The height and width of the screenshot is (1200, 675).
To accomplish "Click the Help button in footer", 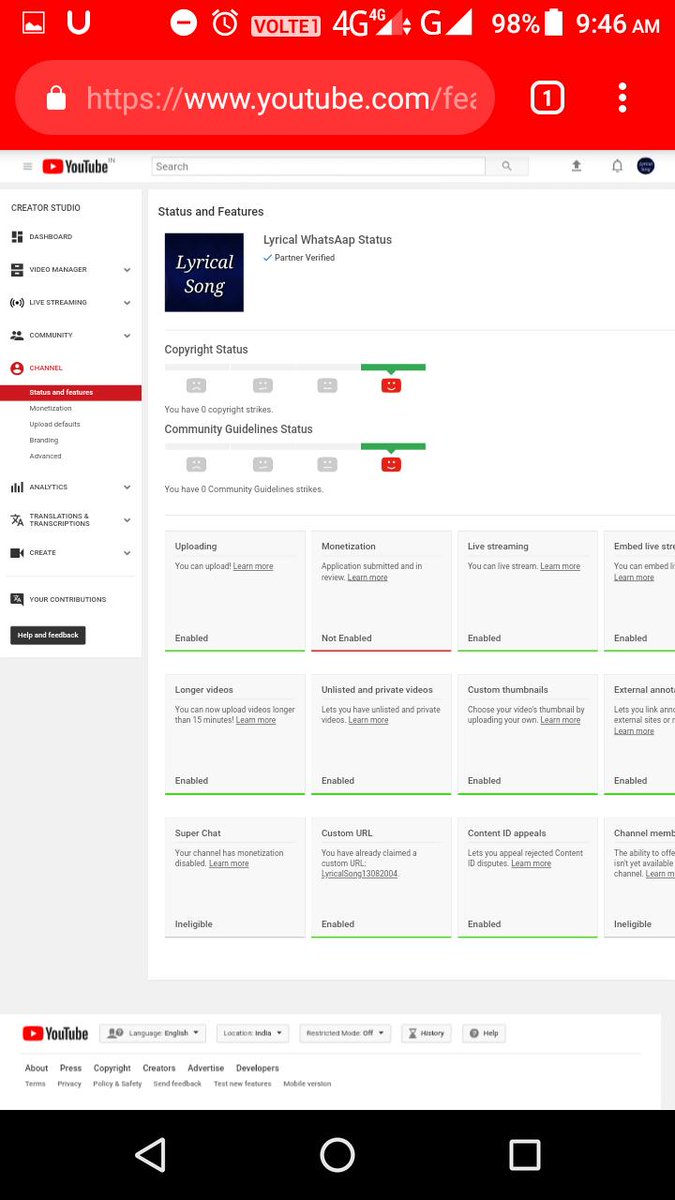I will [484, 1033].
